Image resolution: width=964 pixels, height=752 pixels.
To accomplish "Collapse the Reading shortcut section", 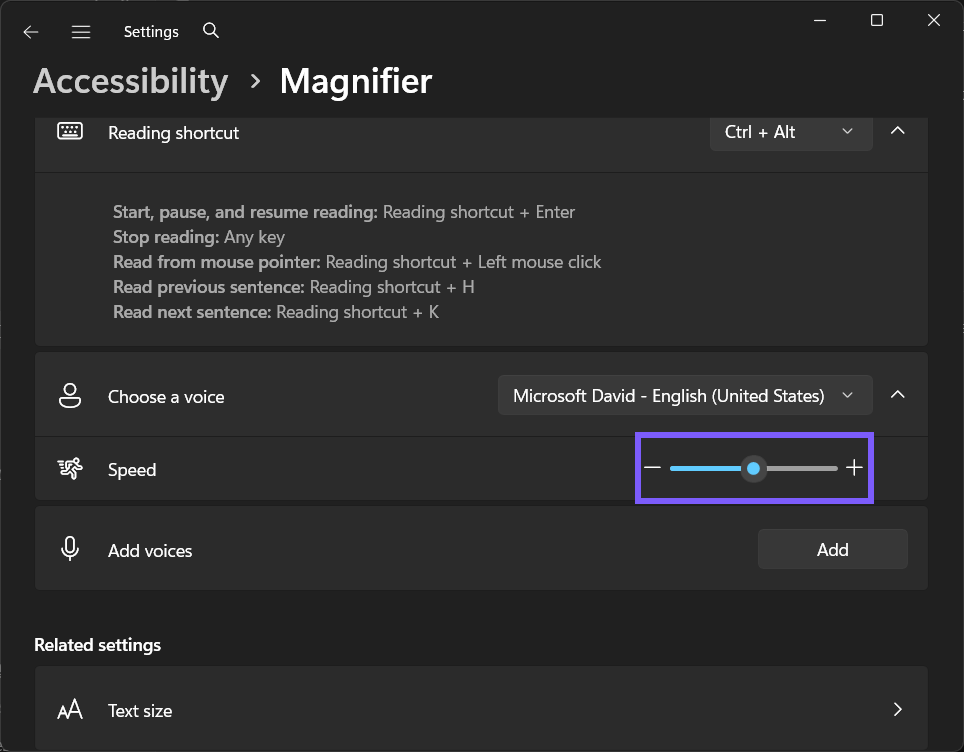I will pos(898,130).
